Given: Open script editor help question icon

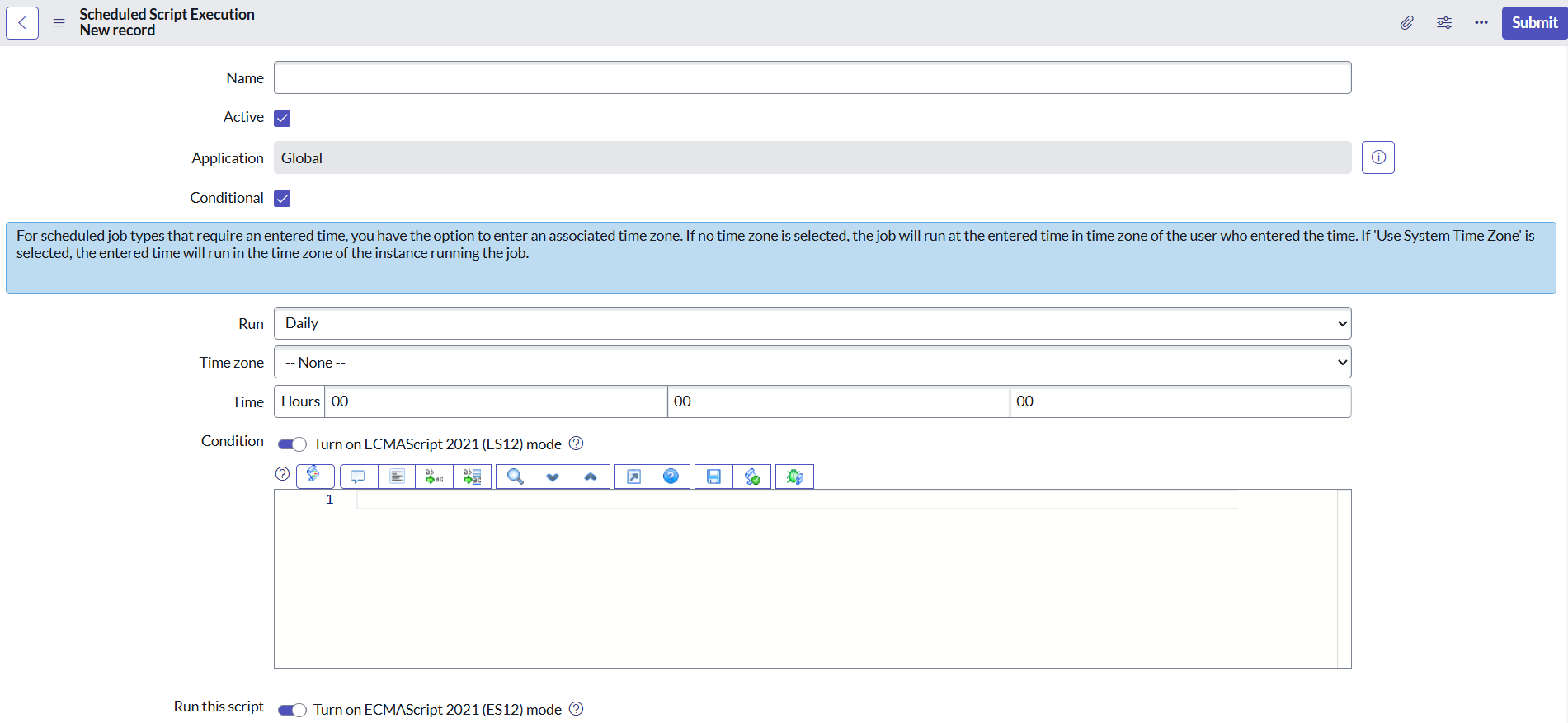Looking at the screenshot, I should click(282, 473).
